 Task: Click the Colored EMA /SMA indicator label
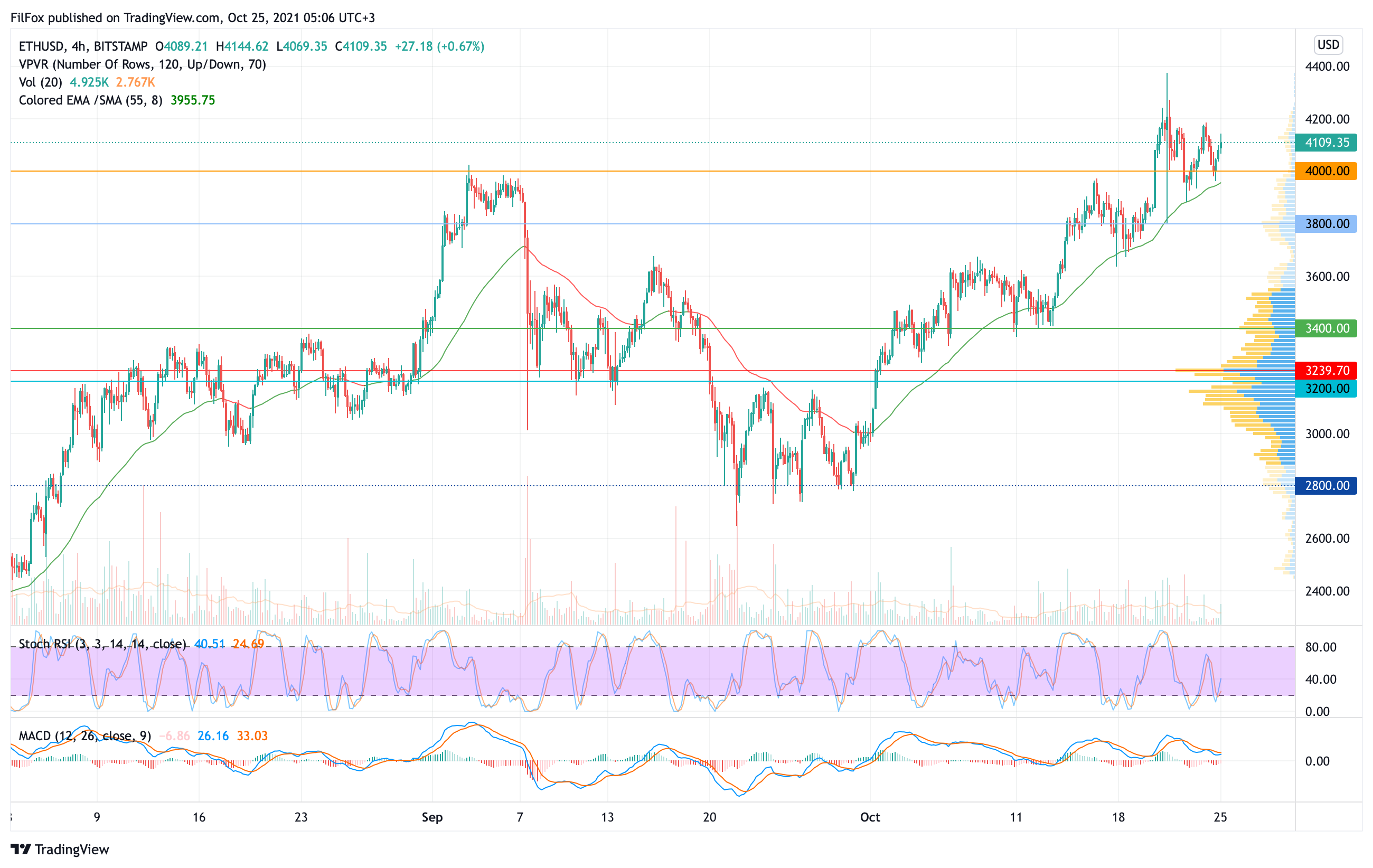point(90,100)
